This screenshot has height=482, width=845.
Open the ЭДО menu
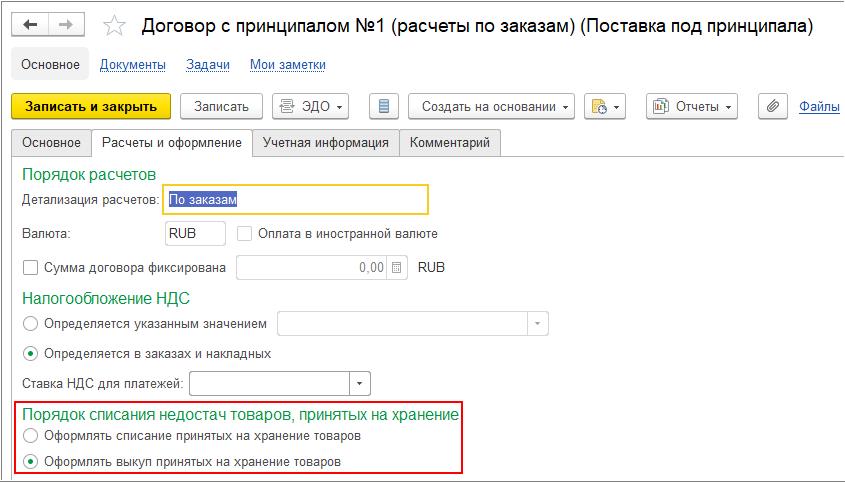(311, 106)
